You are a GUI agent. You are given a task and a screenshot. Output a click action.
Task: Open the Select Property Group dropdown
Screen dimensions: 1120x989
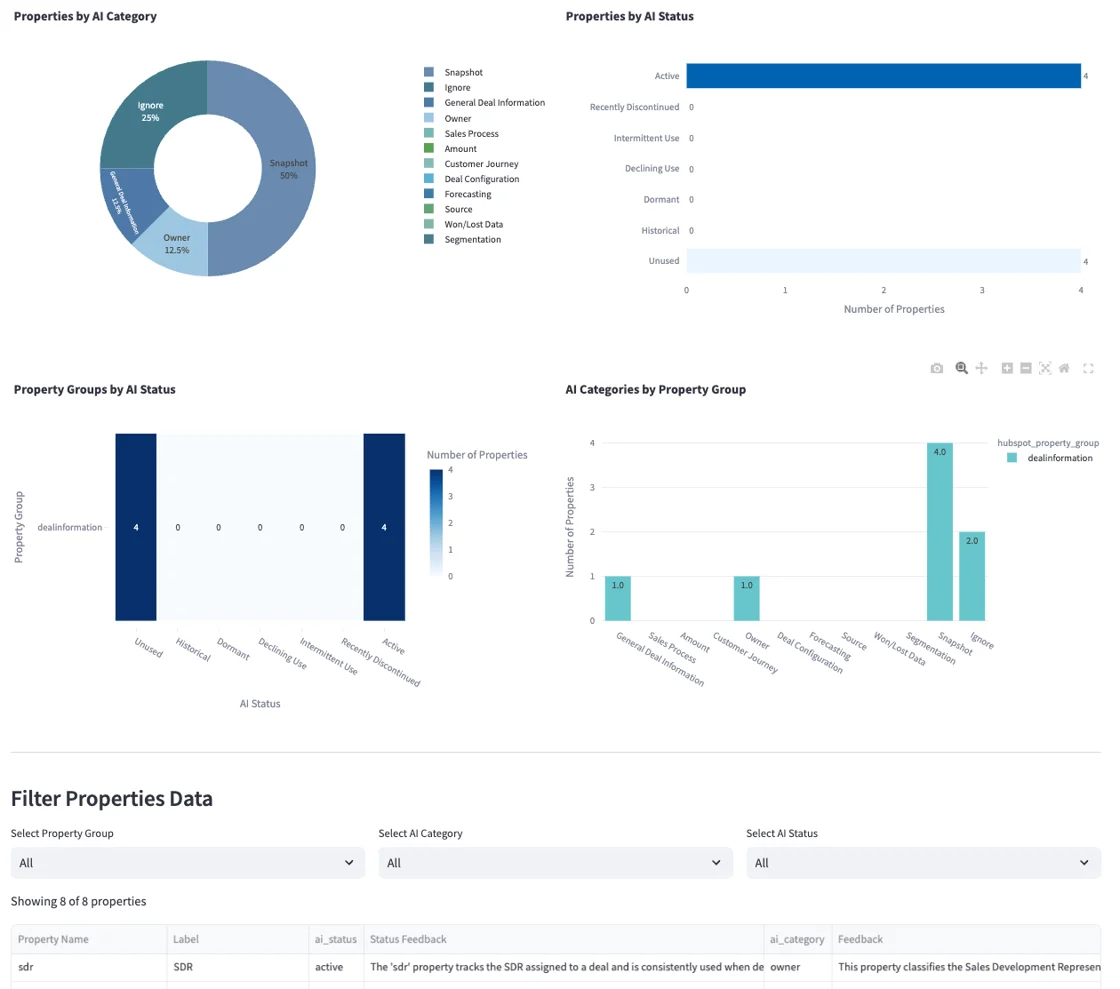(x=187, y=862)
